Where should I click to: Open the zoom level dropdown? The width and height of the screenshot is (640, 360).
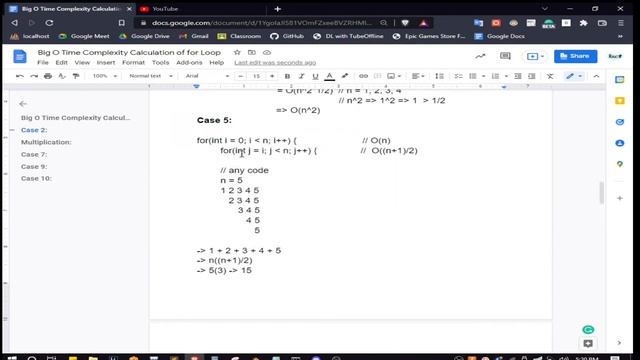[104, 76]
